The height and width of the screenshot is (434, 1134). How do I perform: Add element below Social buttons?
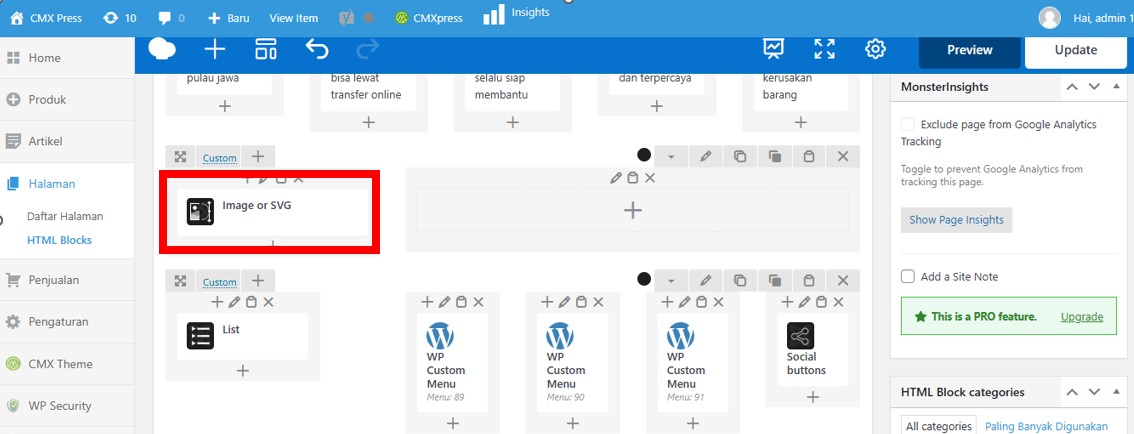pos(813,397)
